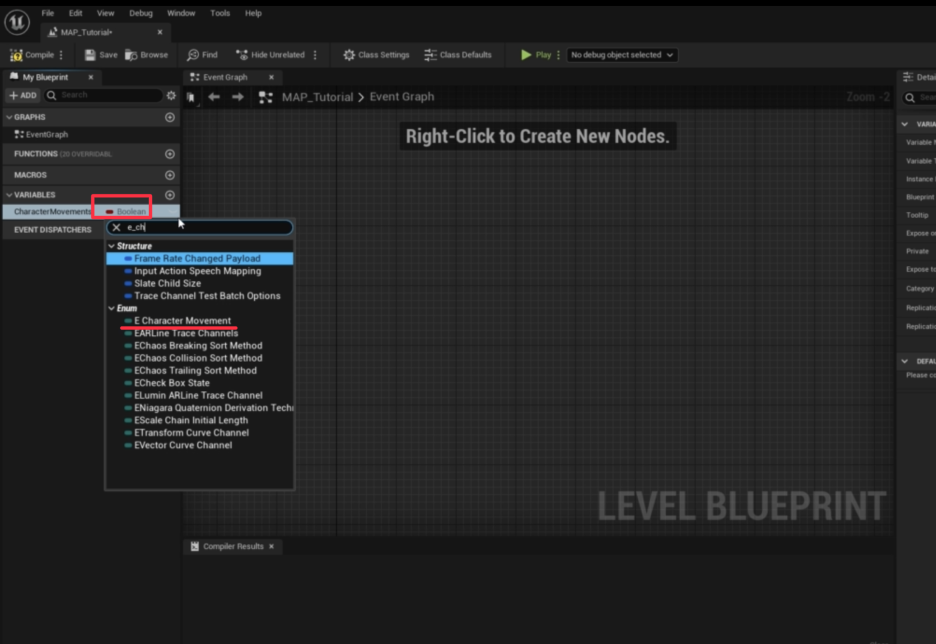The height and width of the screenshot is (644, 936).
Task: Click Browse in the toolbar
Action: (x=147, y=55)
